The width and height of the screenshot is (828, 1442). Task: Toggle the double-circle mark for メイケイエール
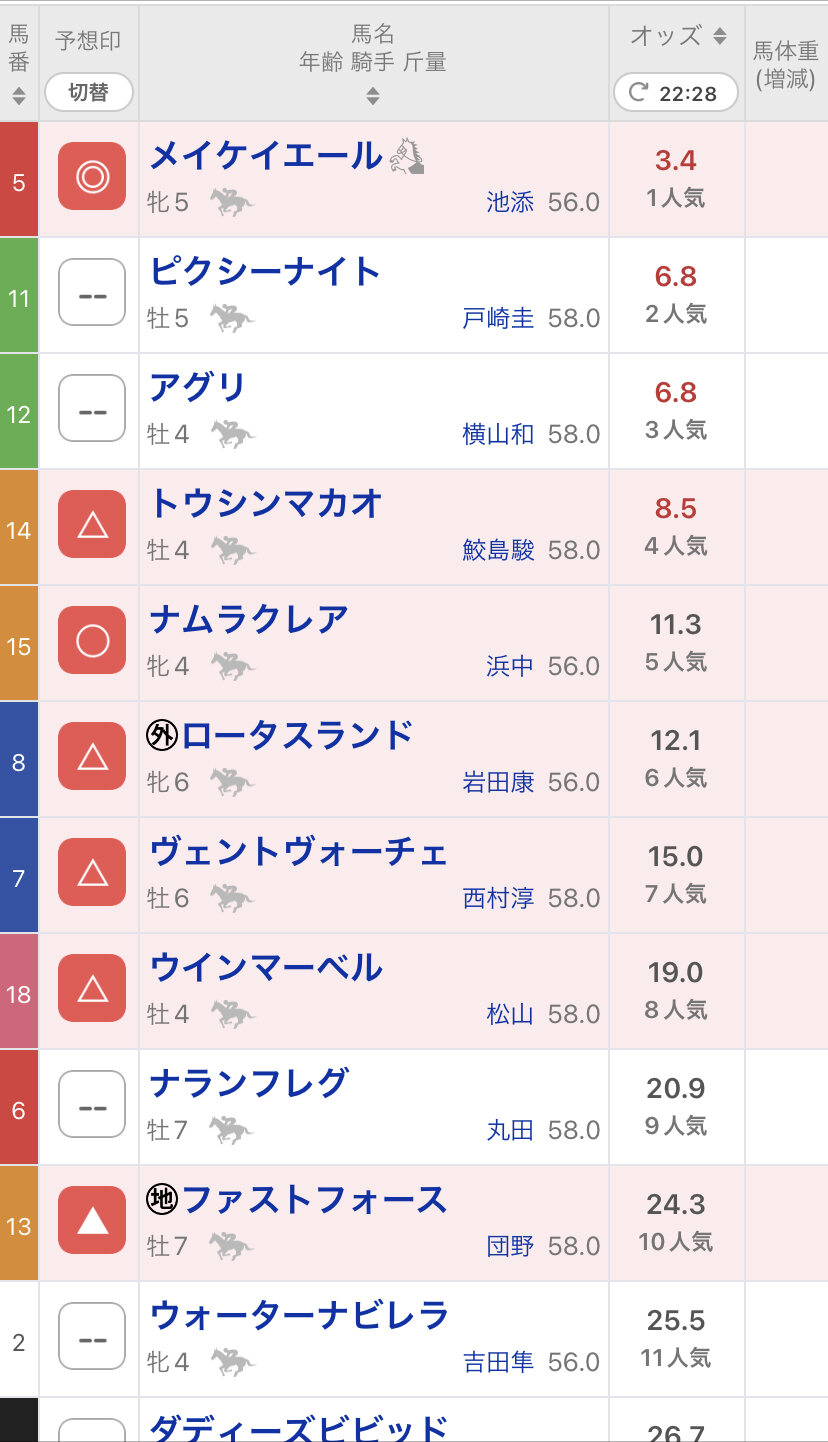(92, 177)
